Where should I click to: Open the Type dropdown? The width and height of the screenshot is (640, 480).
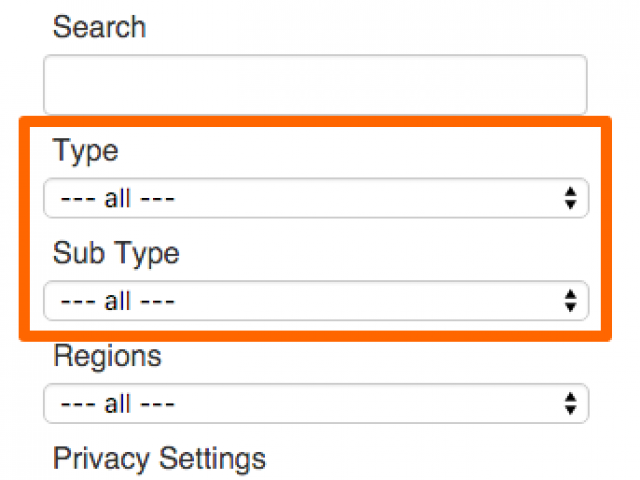316,198
